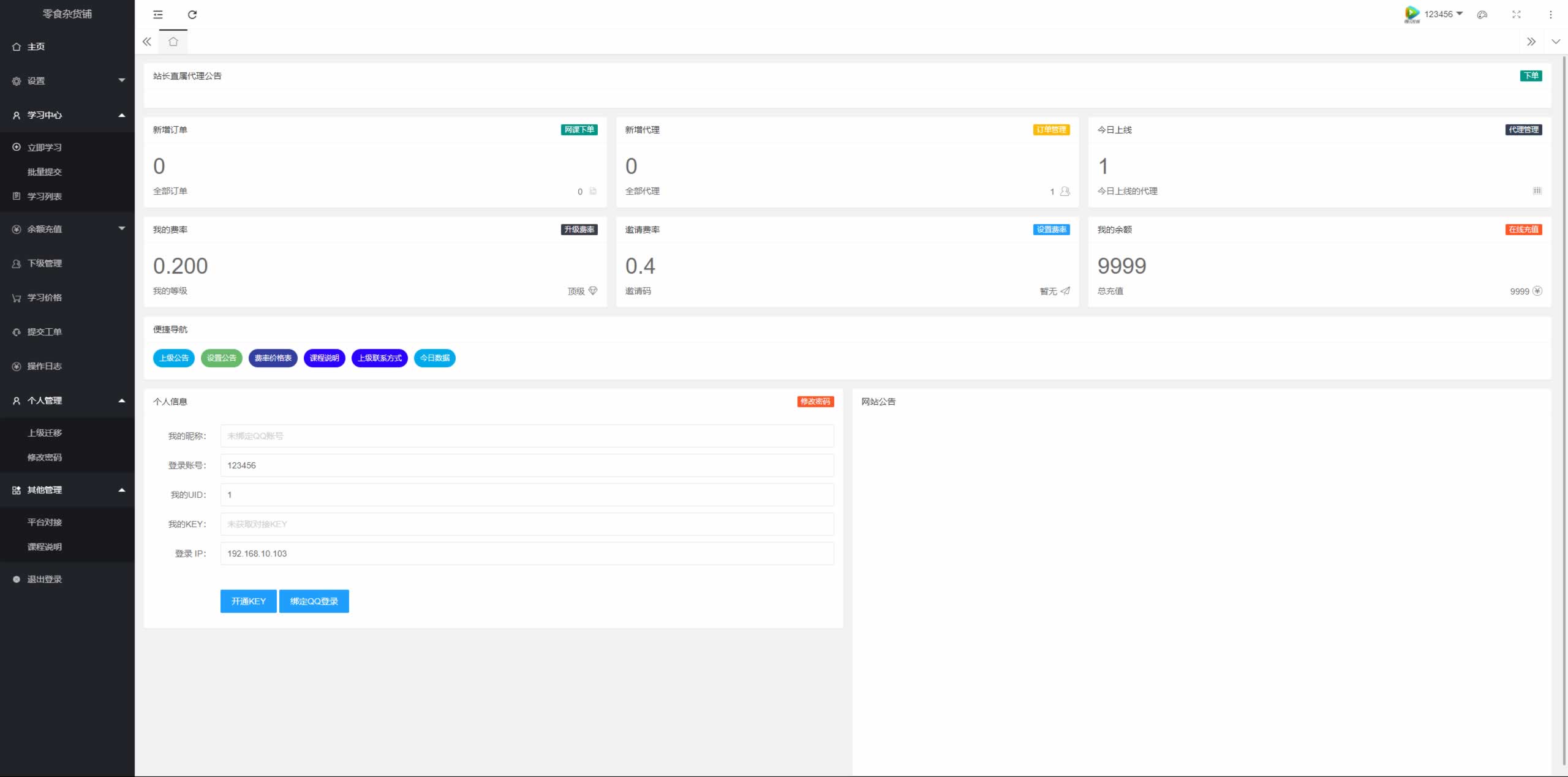
Task: Collapse the 学习中心 sidebar section
Action: [x=67, y=115]
